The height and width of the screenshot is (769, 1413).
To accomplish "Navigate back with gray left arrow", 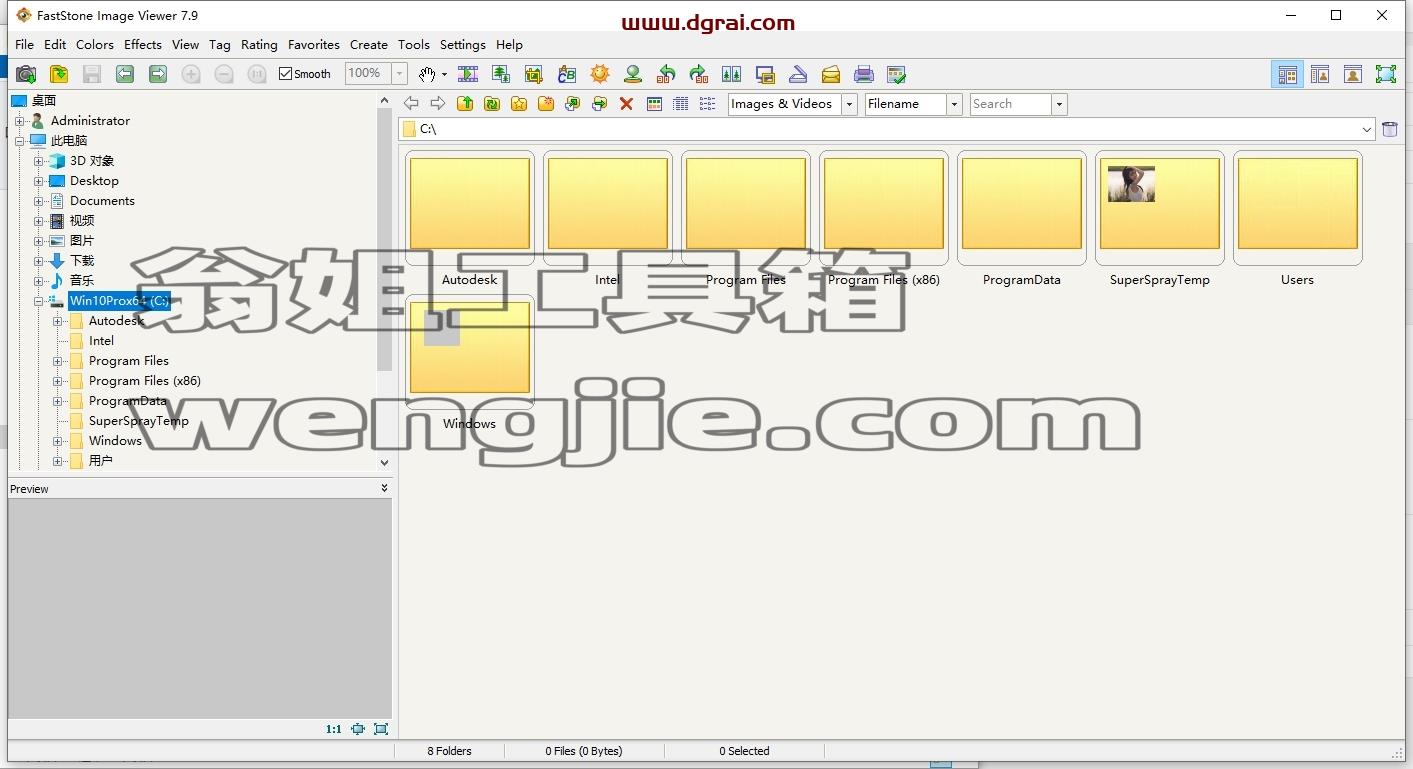I will pos(411,104).
